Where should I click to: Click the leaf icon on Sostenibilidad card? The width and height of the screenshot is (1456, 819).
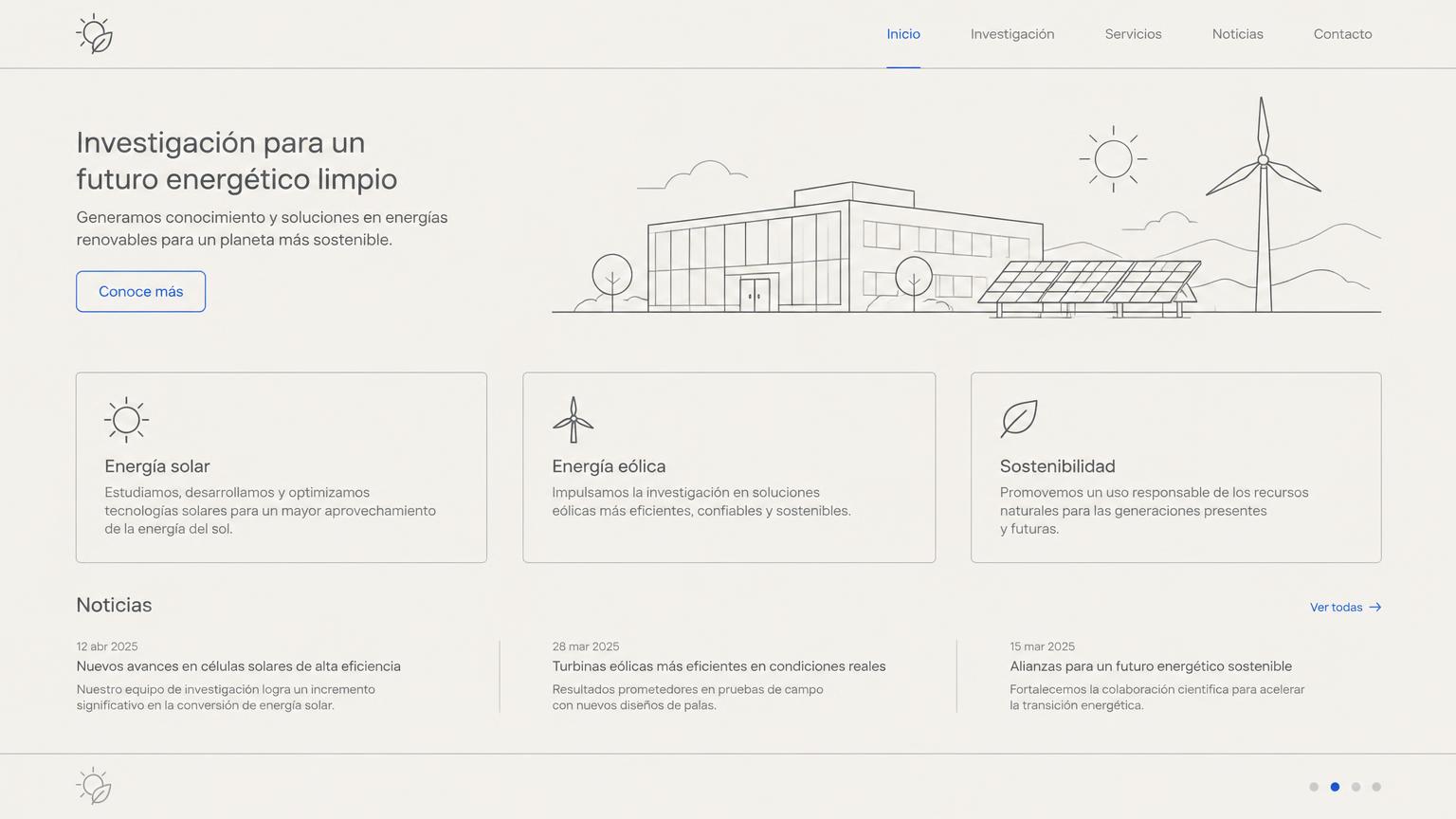coord(1019,419)
